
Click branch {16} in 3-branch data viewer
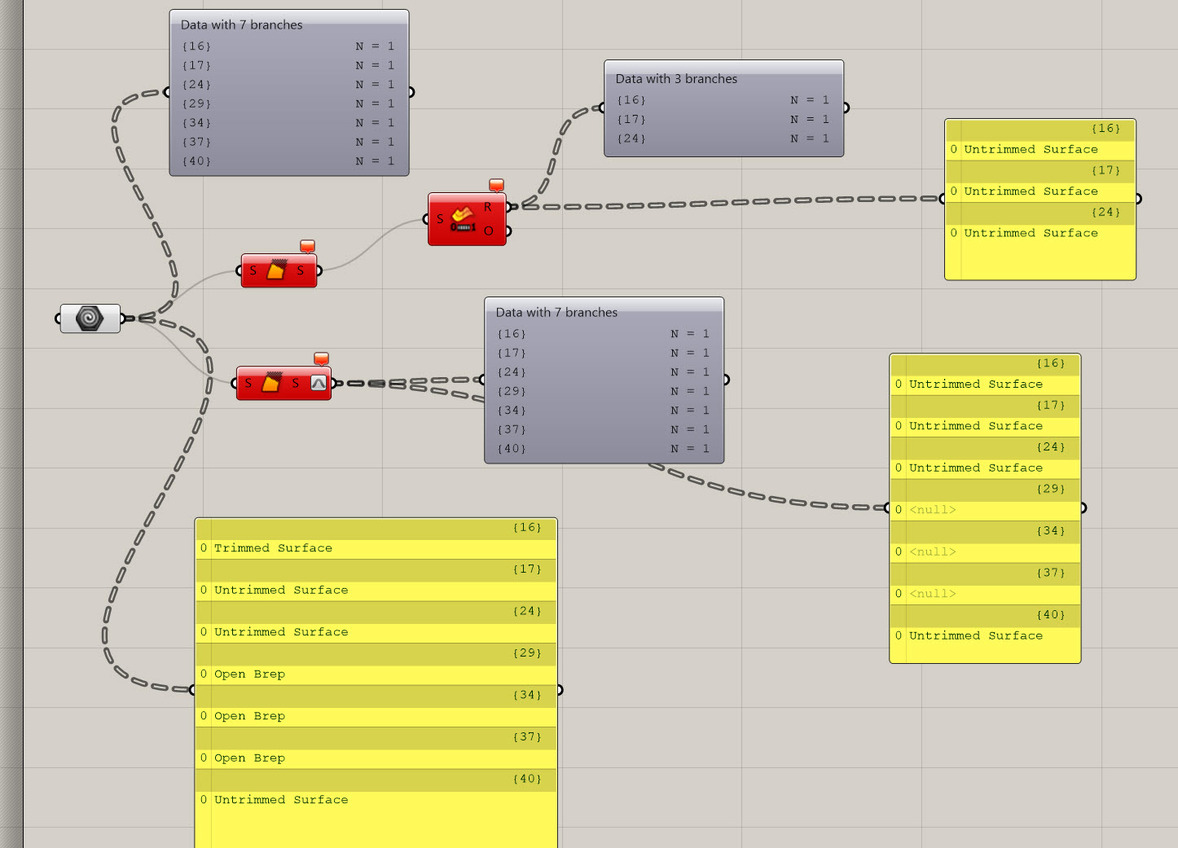723,100
